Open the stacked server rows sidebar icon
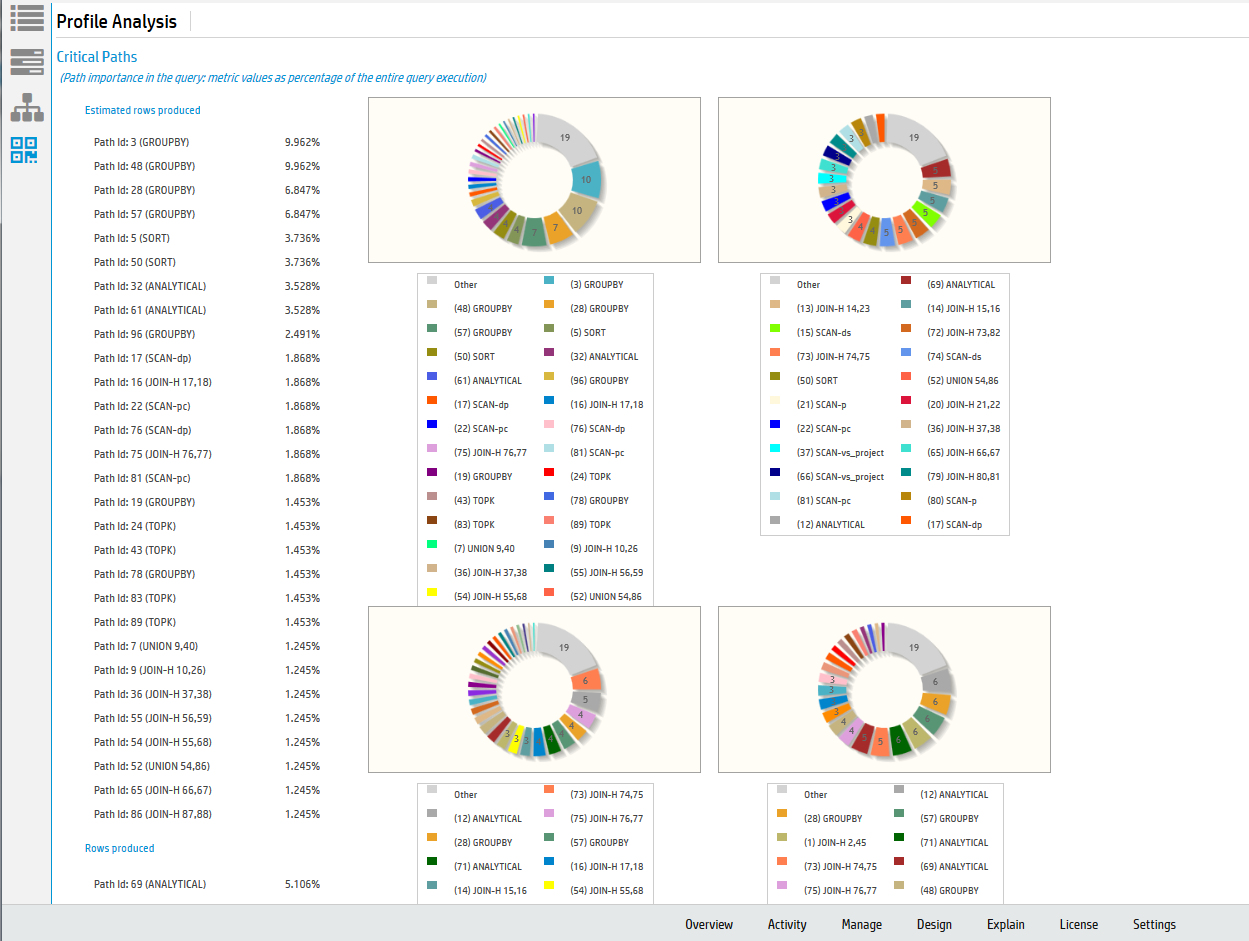The height and width of the screenshot is (941, 1249). 27,62
